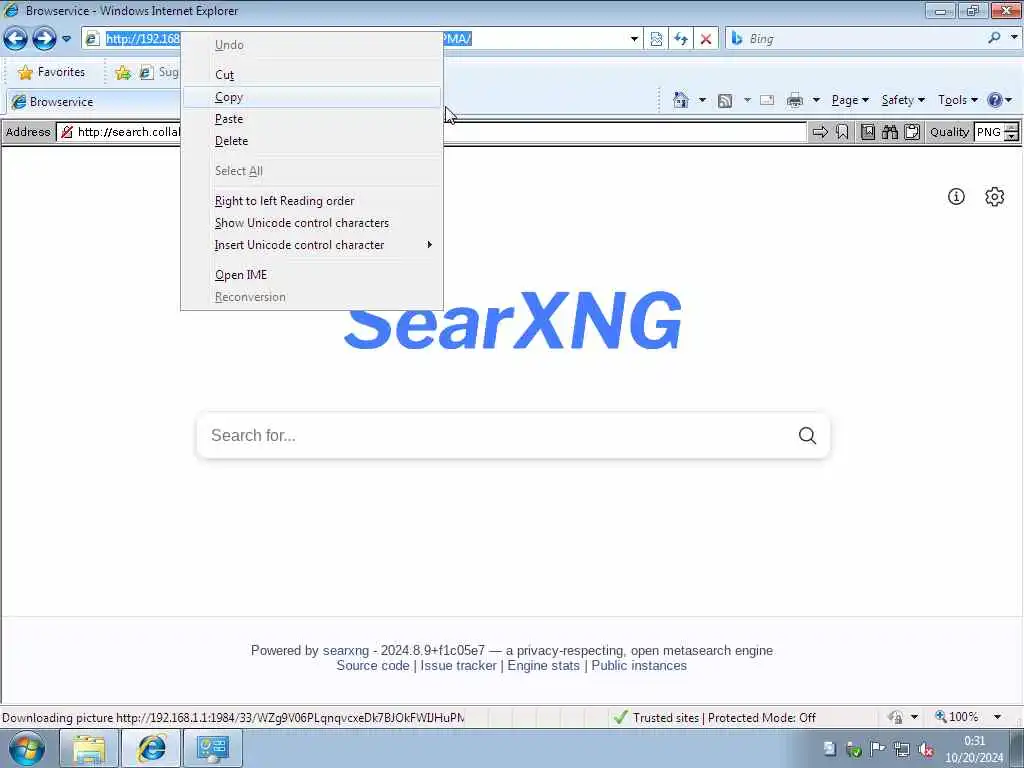This screenshot has height=768, width=1024.
Task: Expand the Home button dropdown arrow
Action: 702,100
